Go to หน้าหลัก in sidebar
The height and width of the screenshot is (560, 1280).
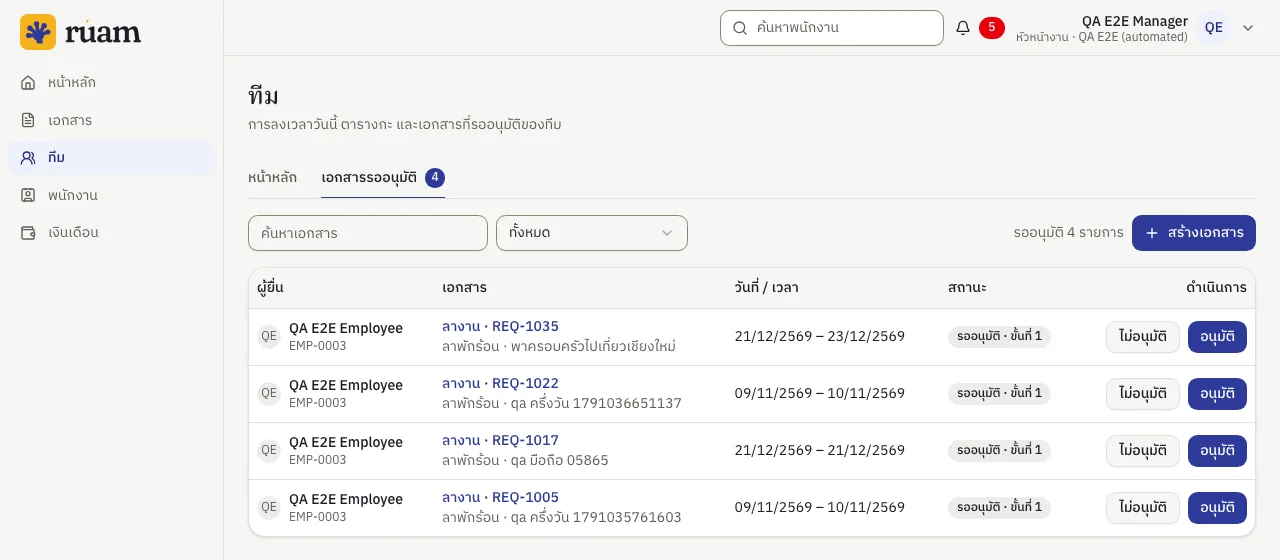pos(112,82)
